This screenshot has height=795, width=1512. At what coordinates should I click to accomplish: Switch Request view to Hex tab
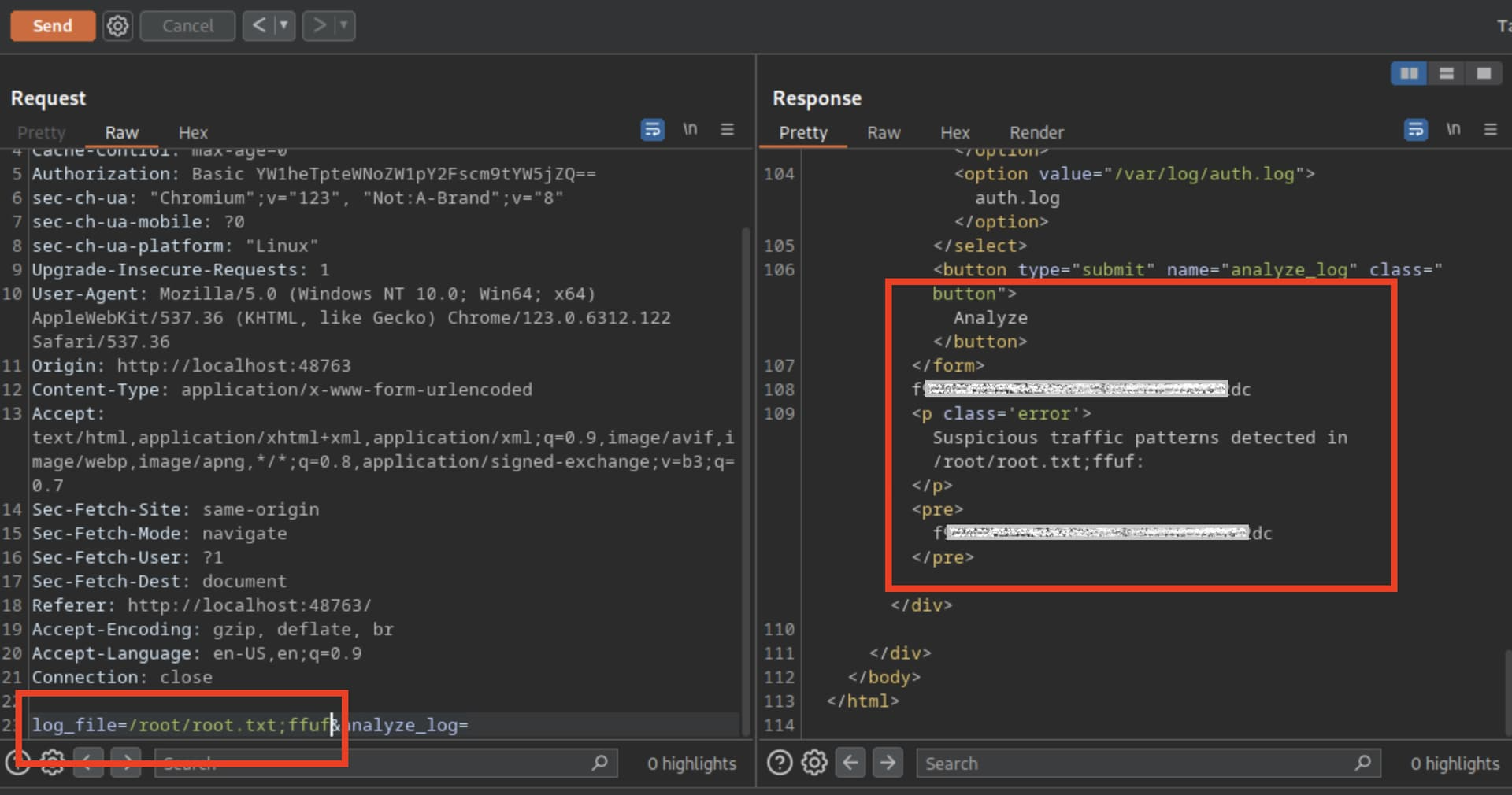193,132
